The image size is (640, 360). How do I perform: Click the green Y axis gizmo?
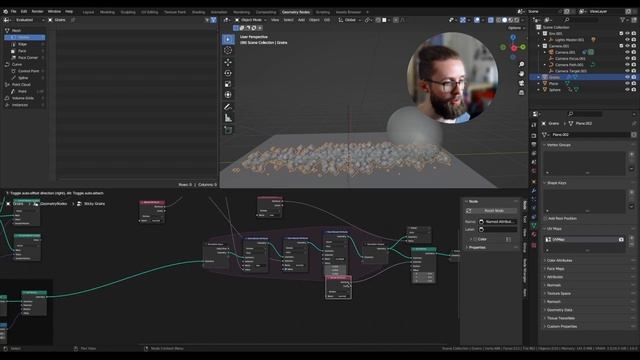pyautogui.click(x=523, y=47)
